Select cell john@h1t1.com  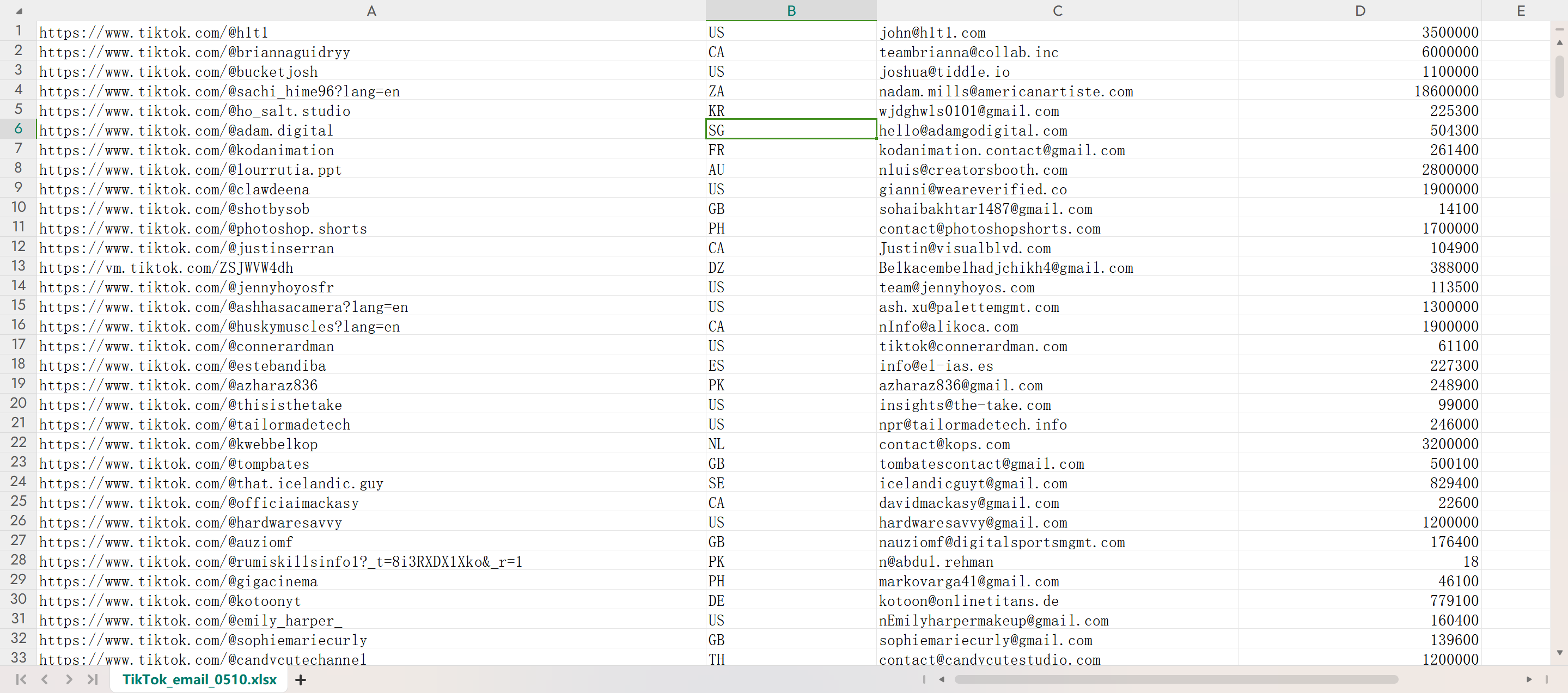pyautogui.click(x=1057, y=32)
